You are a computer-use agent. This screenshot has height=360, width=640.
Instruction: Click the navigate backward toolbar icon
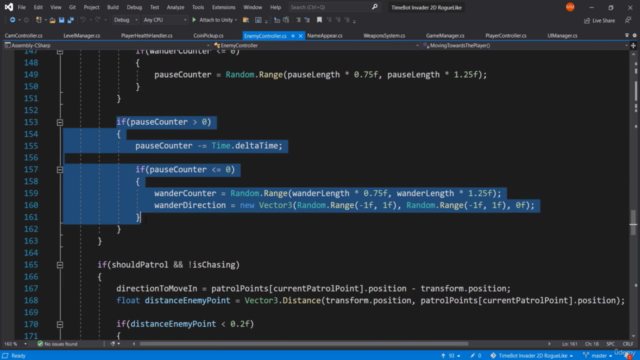pos(13,20)
